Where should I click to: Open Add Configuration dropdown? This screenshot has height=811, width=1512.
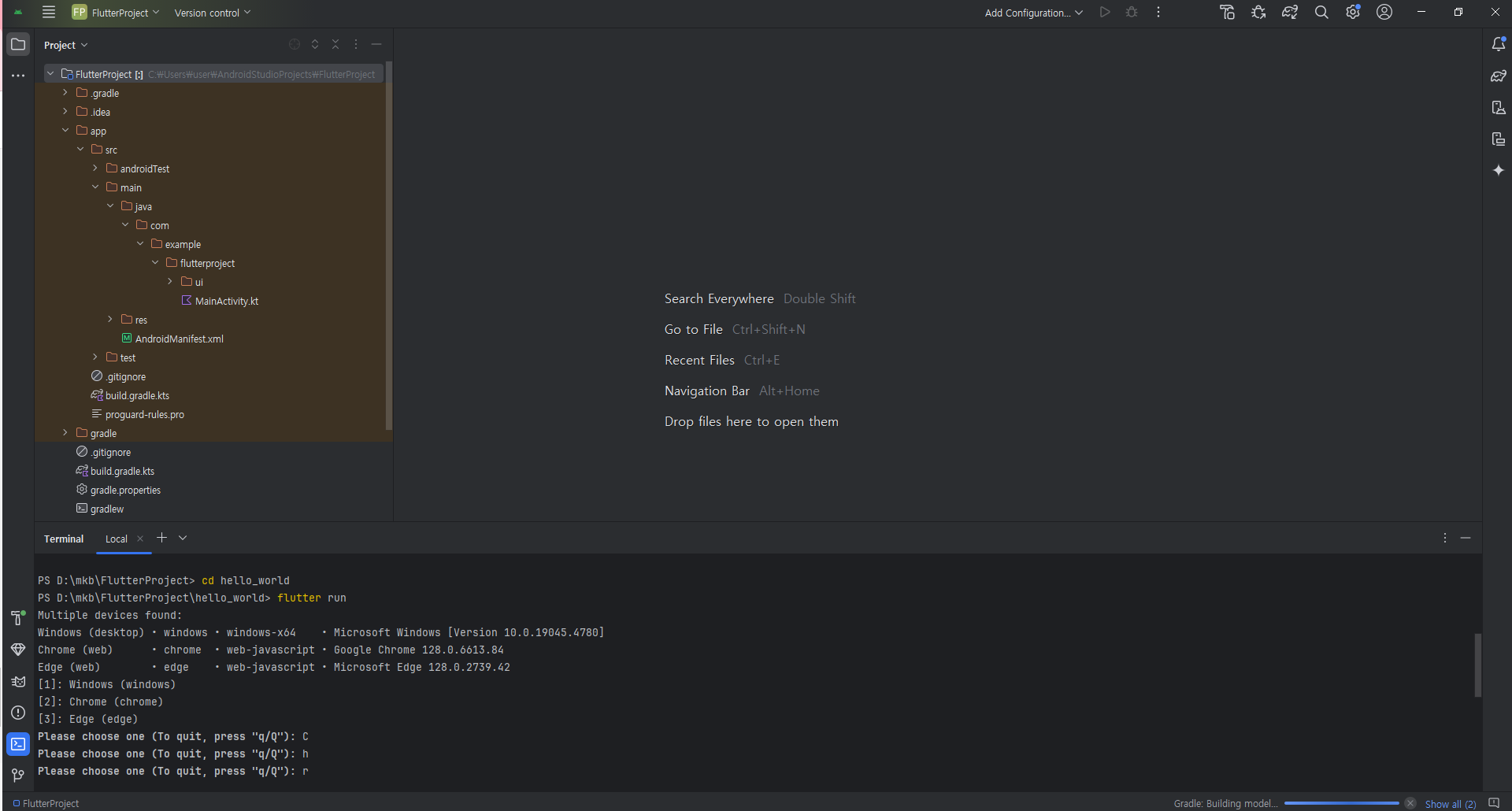click(x=1033, y=13)
